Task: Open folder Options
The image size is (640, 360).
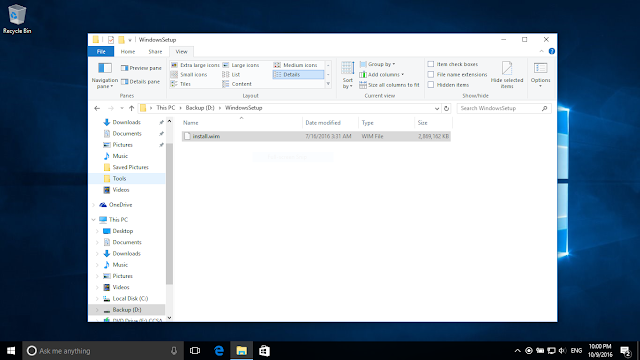Action: coord(540,75)
